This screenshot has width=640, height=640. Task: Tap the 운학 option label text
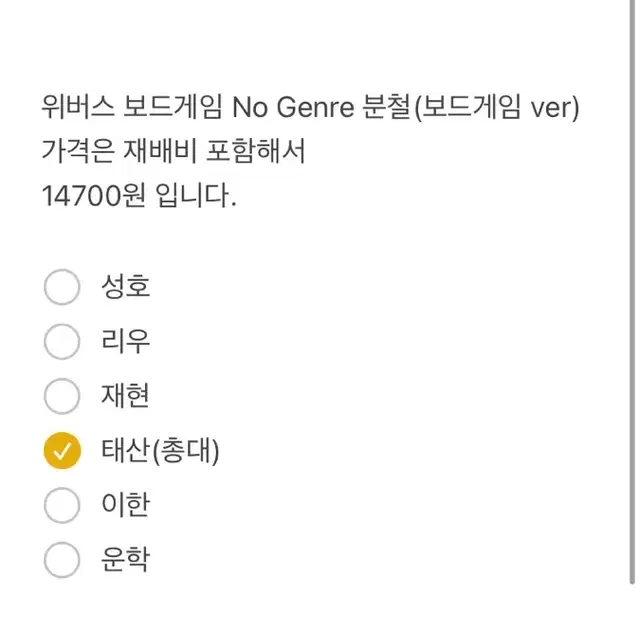click(x=125, y=559)
